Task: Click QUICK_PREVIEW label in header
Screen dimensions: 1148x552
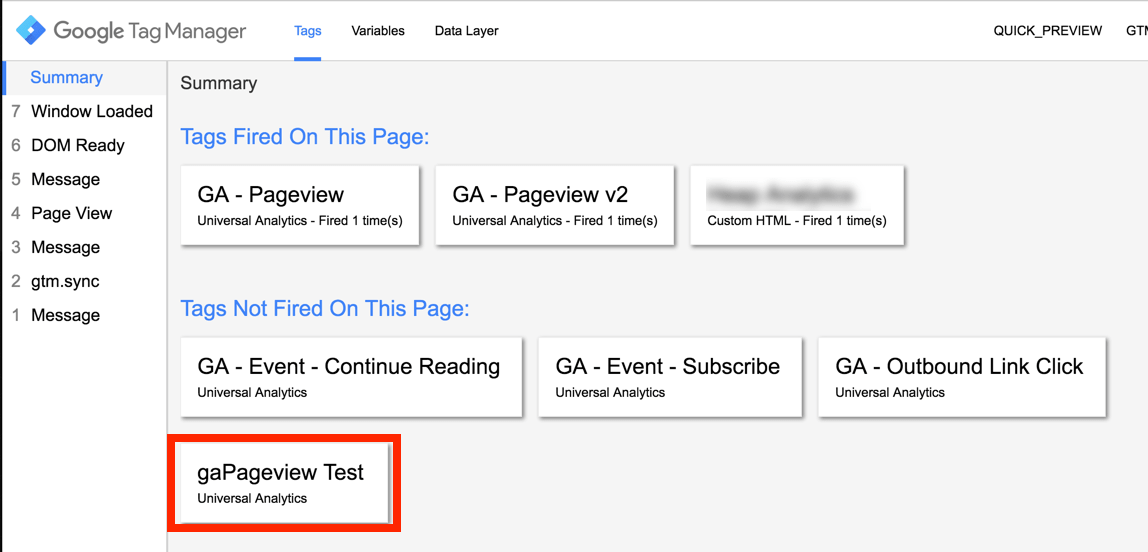Action: point(1048,31)
